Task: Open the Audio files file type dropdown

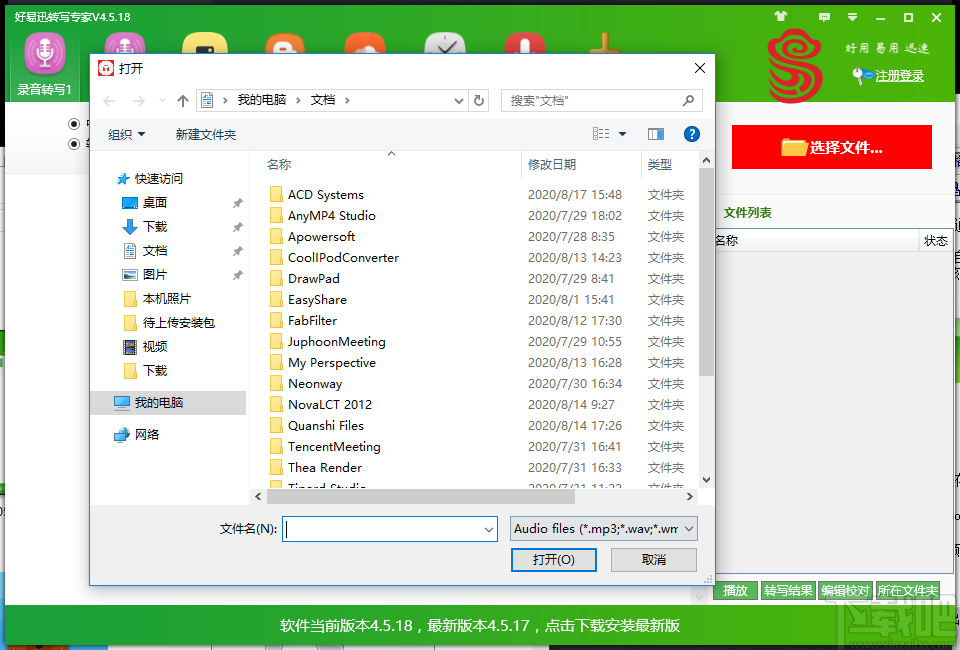Action: point(601,528)
